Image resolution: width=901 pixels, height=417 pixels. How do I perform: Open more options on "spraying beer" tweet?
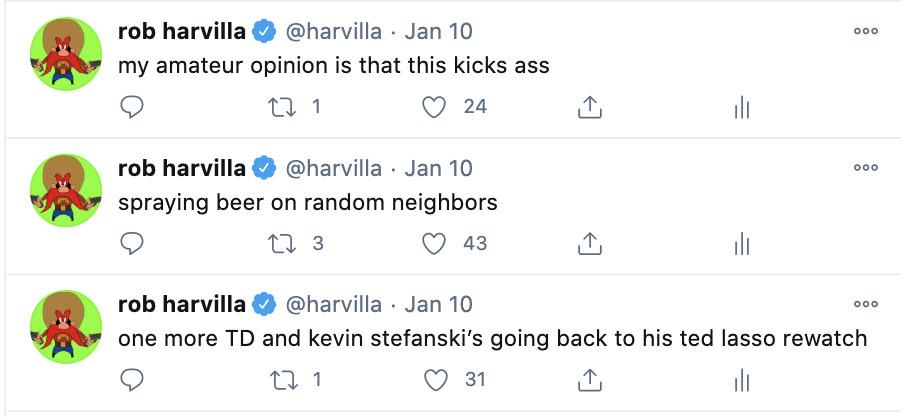coord(865,168)
